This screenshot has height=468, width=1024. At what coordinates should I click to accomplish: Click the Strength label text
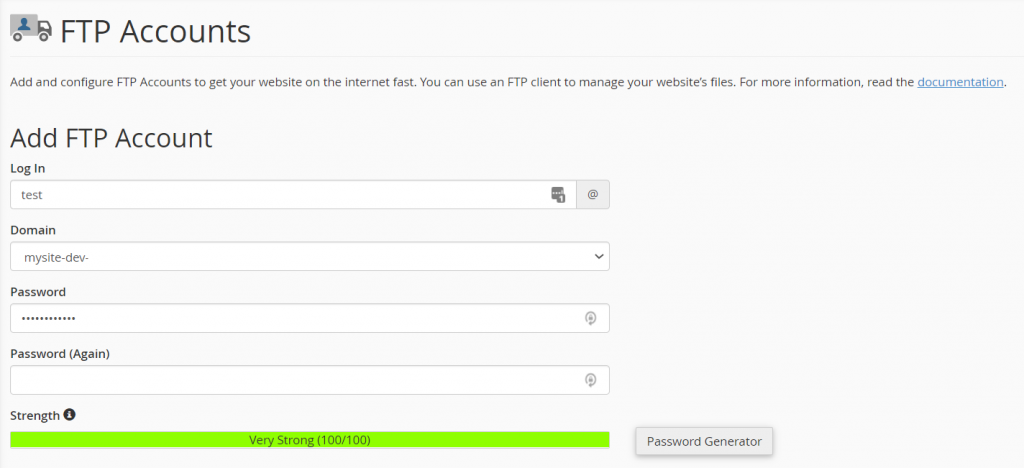click(x=35, y=415)
